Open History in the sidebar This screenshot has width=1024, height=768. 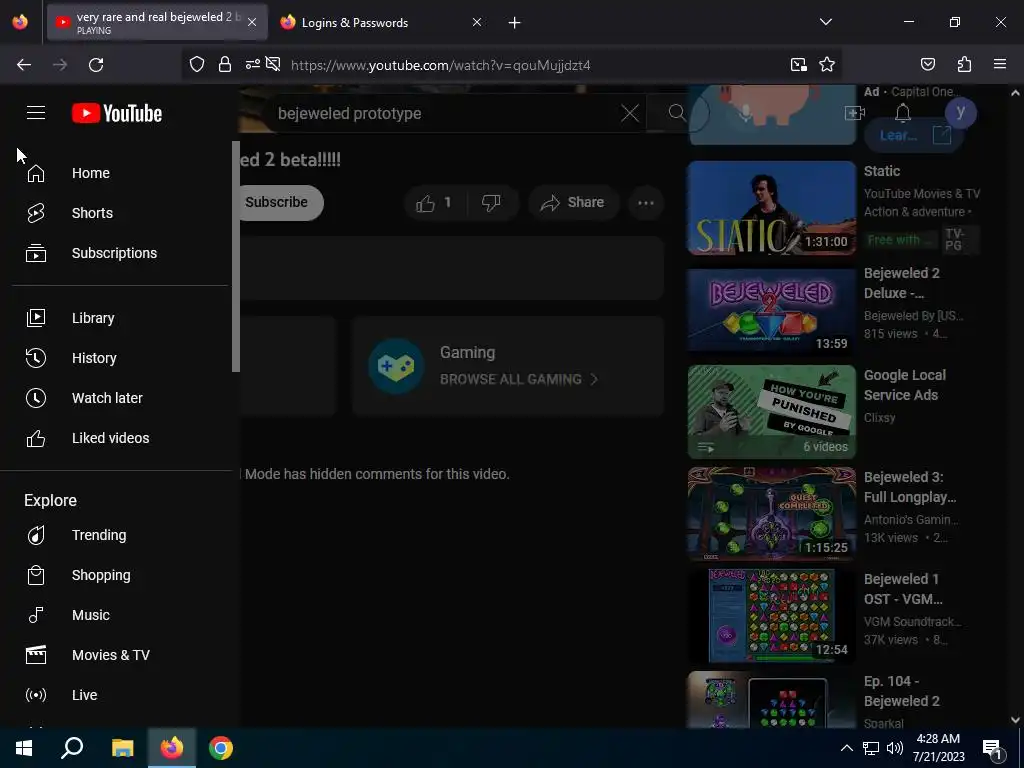point(120,358)
